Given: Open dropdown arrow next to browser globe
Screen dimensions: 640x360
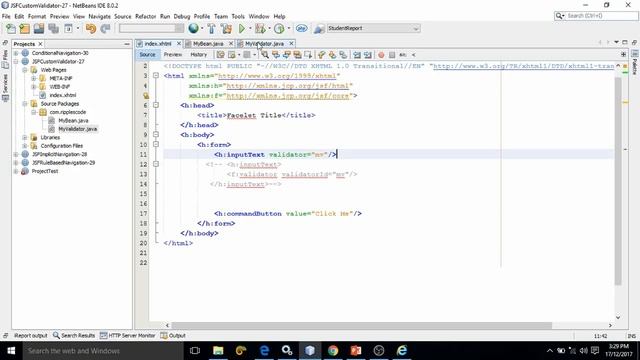Looking at the screenshot, I should pos(202,29).
